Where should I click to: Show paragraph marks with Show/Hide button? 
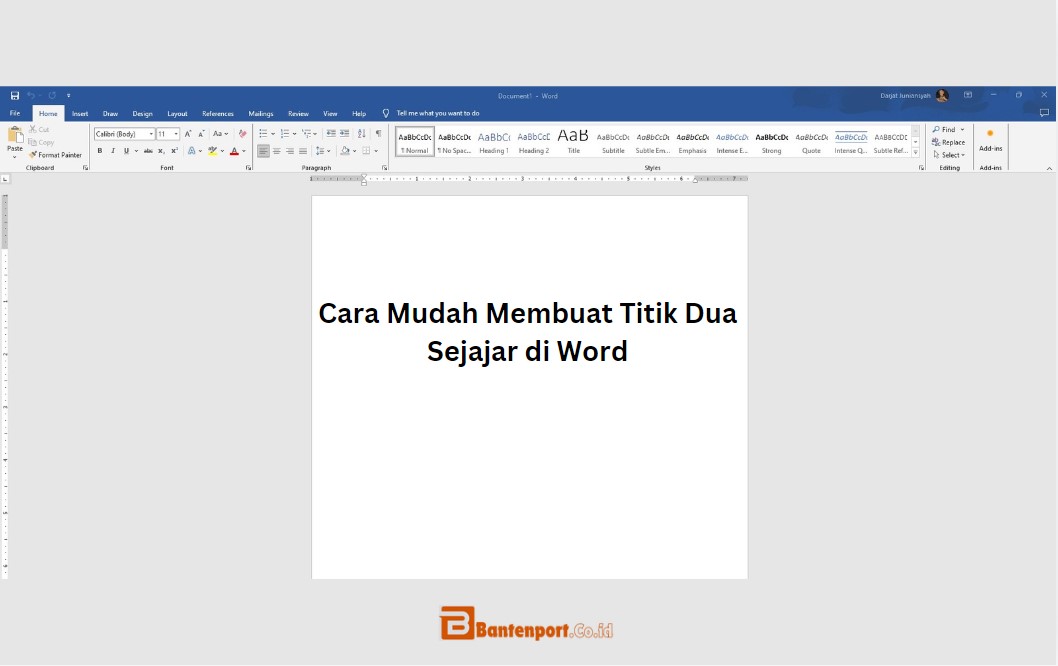(x=378, y=133)
